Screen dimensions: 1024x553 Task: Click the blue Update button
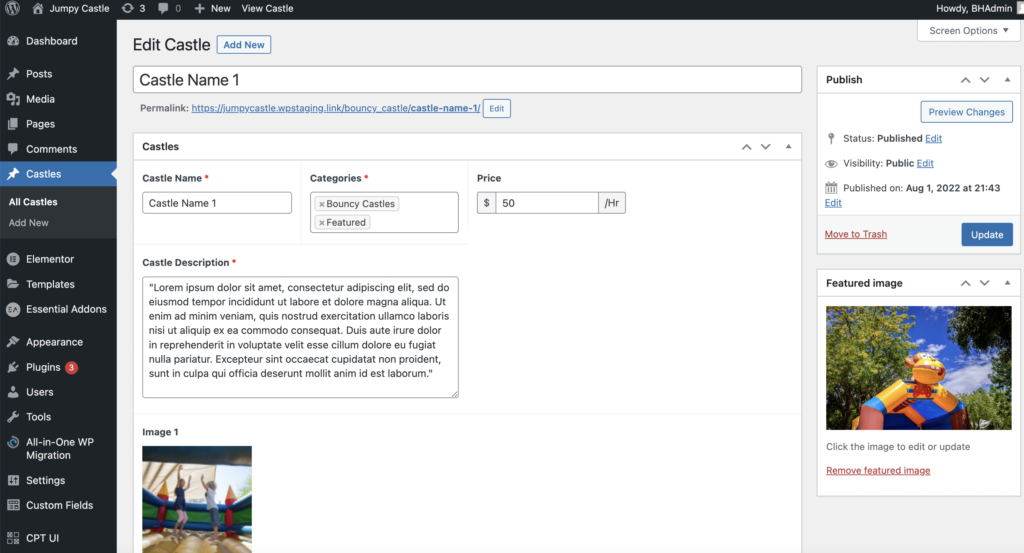coord(986,234)
